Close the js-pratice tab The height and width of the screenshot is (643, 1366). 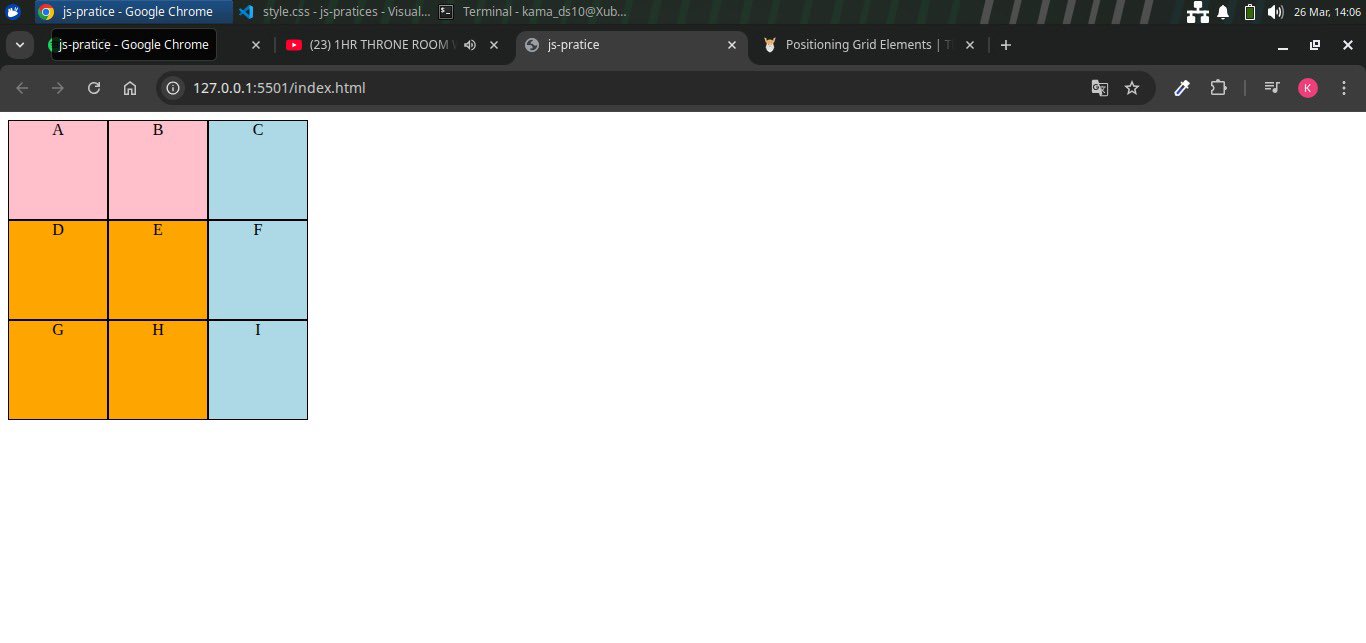point(732,45)
